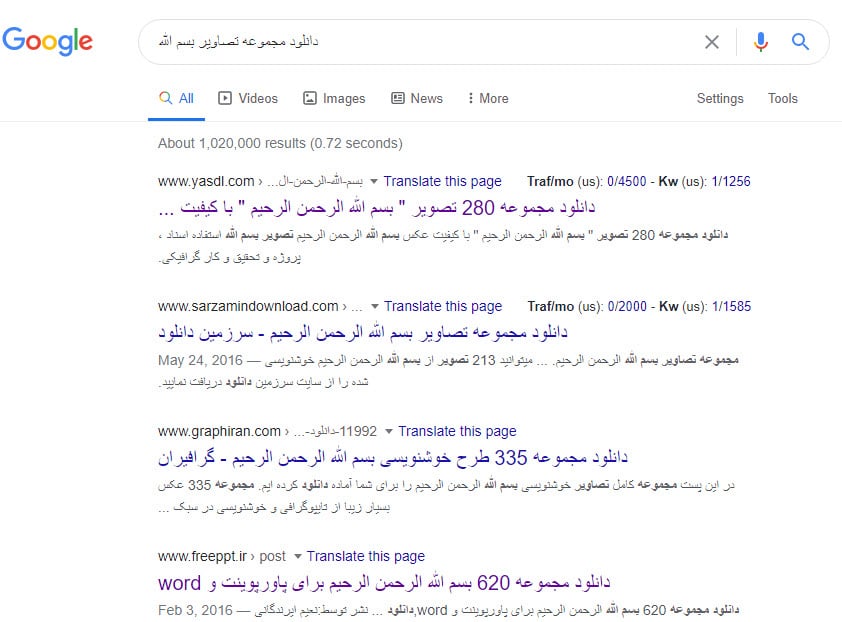Image resolution: width=842 pixels, height=622 pixels.
Task: Start voice search with microphone icon
Action: click(761, 42)
